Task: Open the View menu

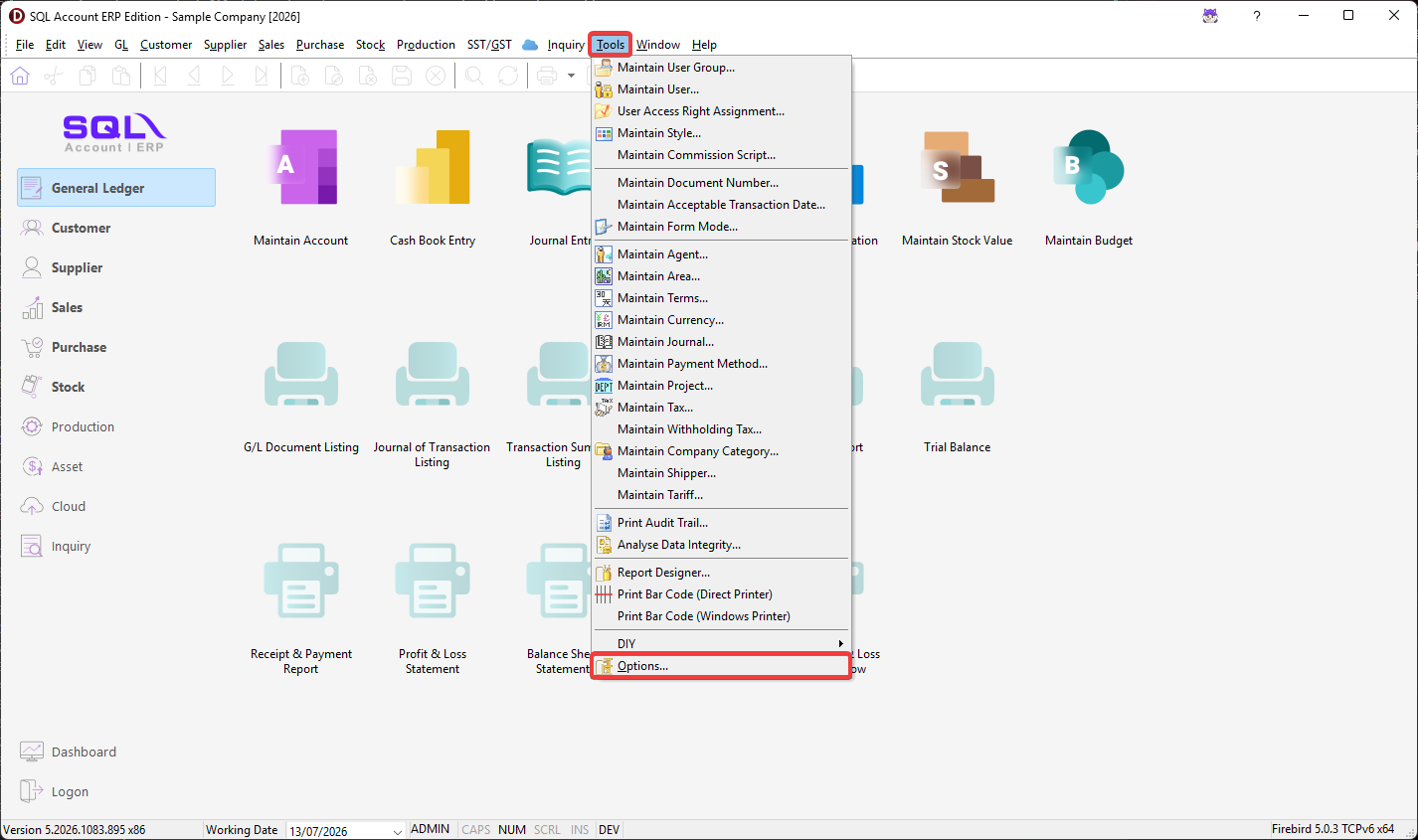Action: pyautogui.click(x=89, y=45)
